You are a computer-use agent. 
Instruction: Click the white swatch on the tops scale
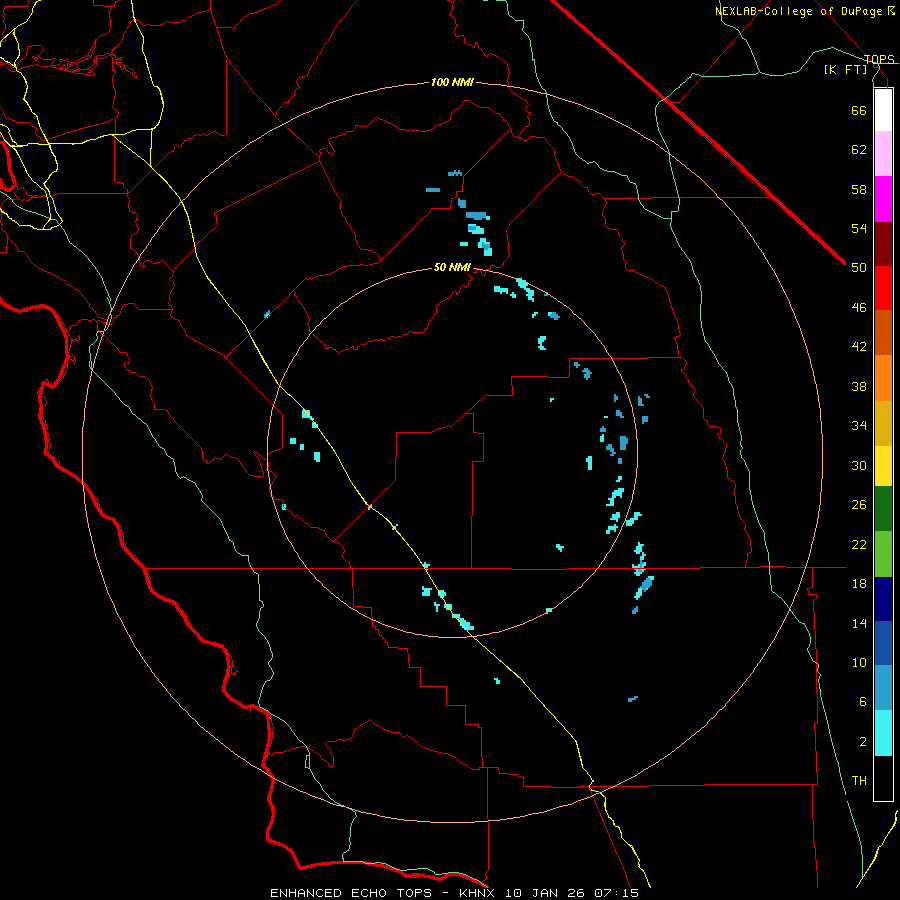[x=883, y=110]
